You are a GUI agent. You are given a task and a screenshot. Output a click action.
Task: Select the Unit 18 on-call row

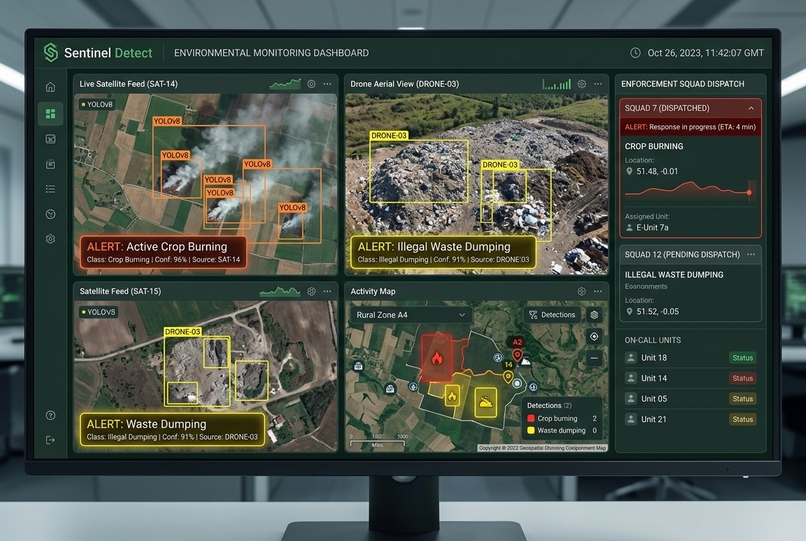pyautogui.click(x=690, y=358)
